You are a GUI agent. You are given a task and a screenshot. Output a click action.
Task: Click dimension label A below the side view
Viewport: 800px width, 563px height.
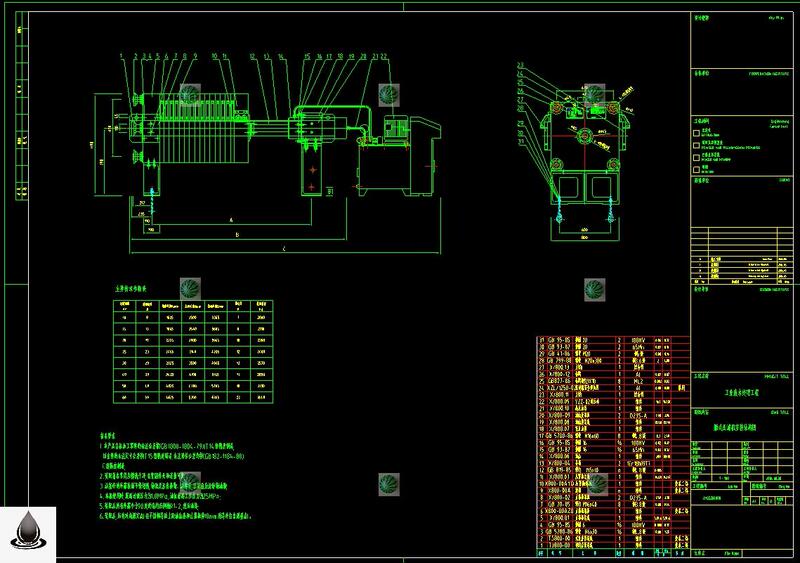[x=231, y=220]
